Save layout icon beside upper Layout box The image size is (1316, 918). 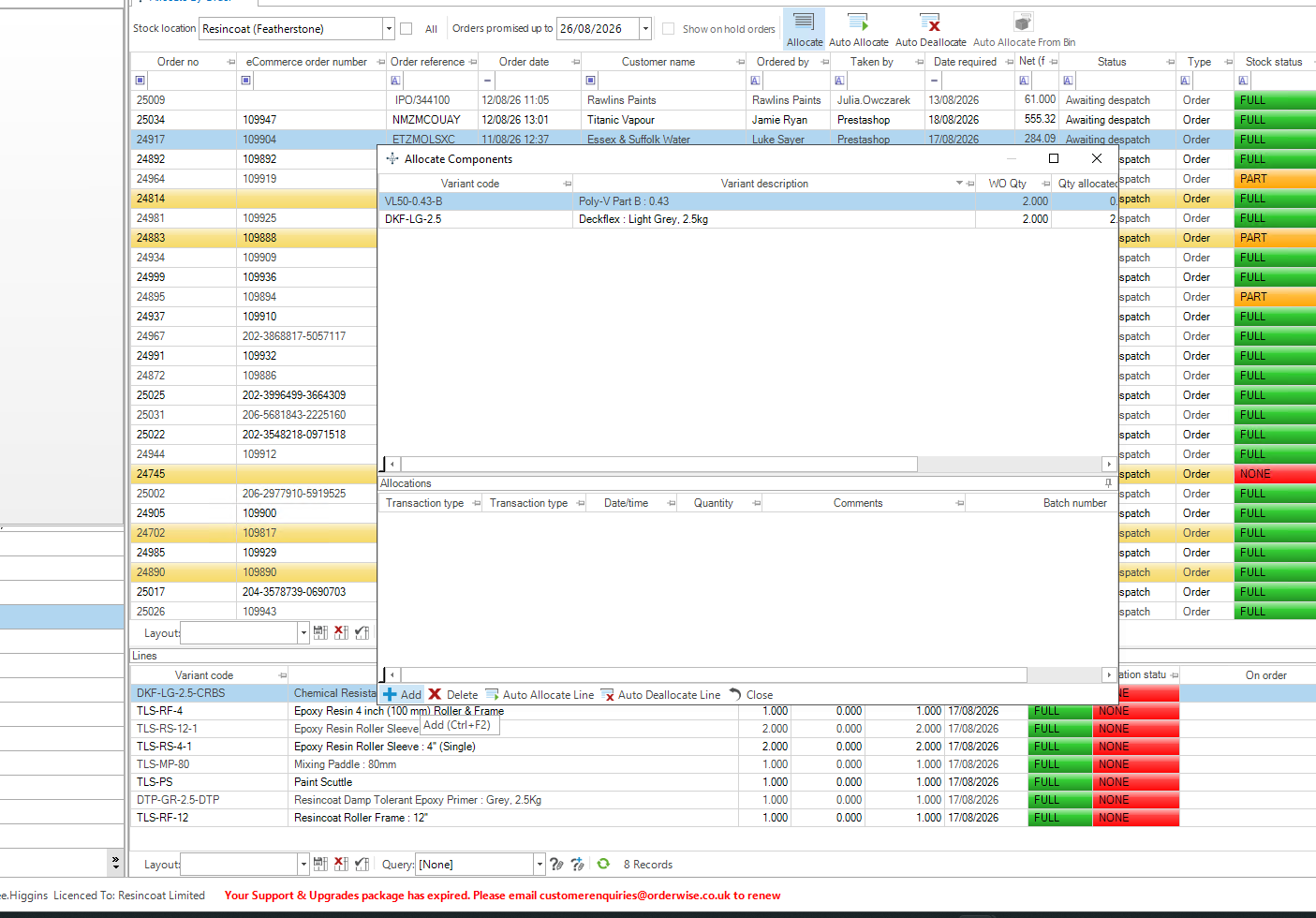(320, 632)
